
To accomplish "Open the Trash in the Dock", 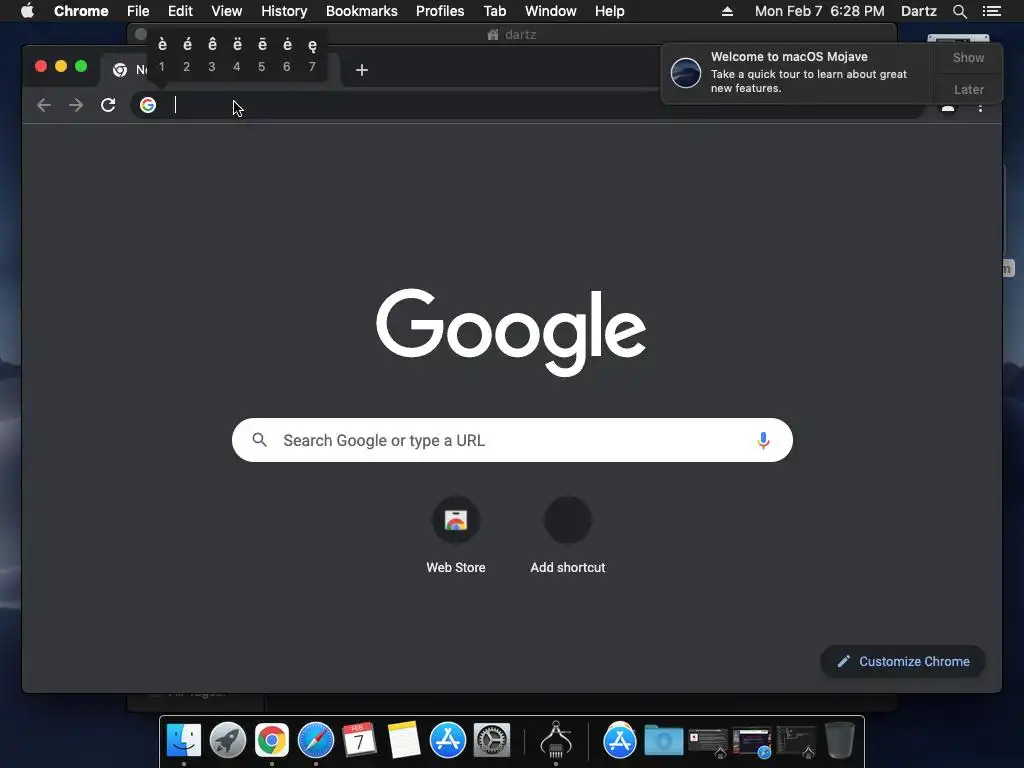I will tap(840, 741).
